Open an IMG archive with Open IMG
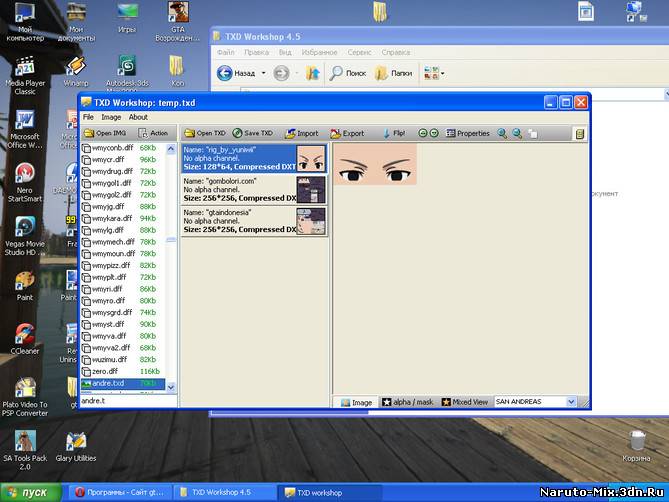Screen dimensions: 669x502 click(x=105, y=133)
